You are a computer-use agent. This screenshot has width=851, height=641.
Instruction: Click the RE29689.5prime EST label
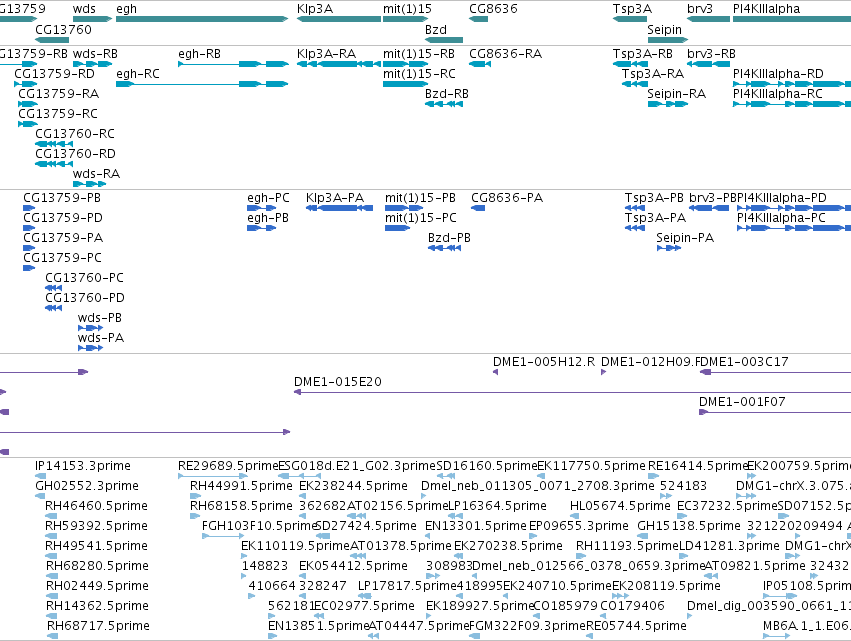coord(228,466)
